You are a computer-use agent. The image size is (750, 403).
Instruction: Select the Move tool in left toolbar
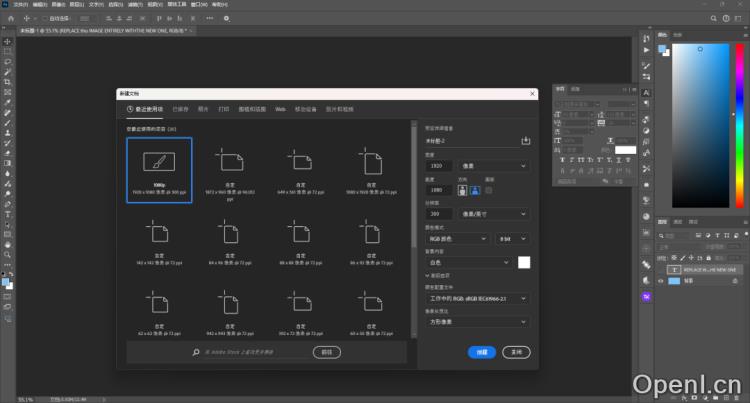coord(8,41)
